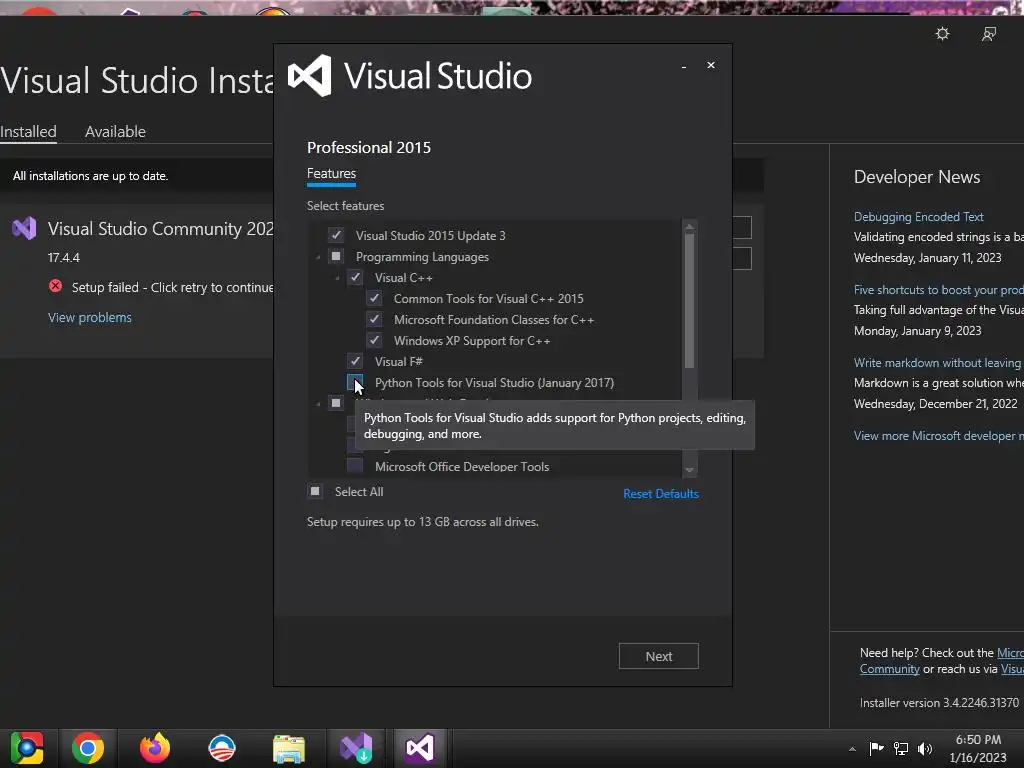Click Reset Defaults link
The image size is (1024, 768).
[x=661, y=494]
